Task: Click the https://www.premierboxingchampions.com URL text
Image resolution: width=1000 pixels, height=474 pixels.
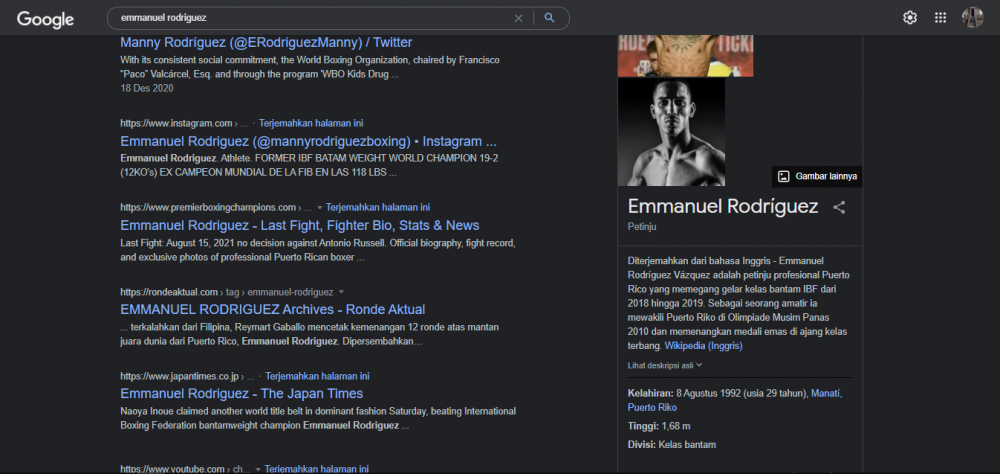Action: pyautogui.click(x=209, y=207)
